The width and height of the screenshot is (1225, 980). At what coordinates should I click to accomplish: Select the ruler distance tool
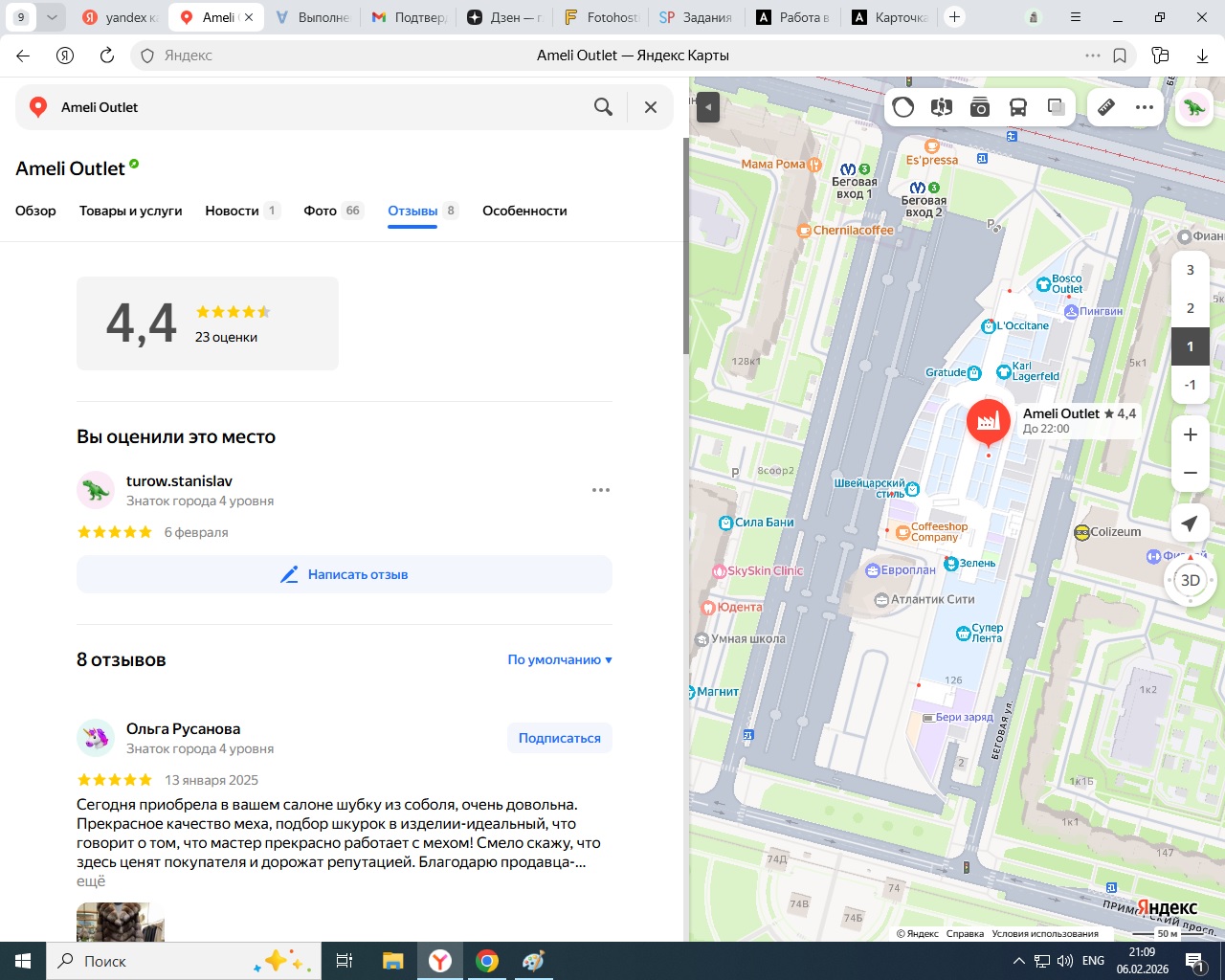click(x=1106, y=107)
